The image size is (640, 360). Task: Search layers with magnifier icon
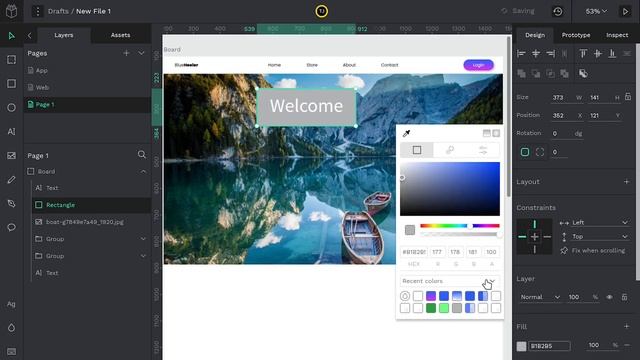click(x=142, y=154)
